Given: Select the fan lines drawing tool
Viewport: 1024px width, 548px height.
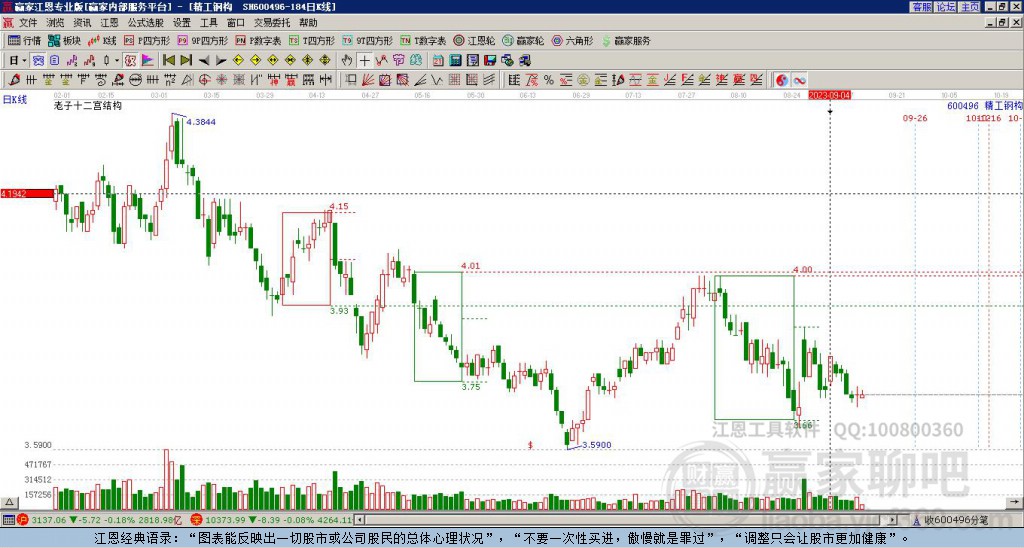Looking at the screenshot, I should [x=368, y=80].
